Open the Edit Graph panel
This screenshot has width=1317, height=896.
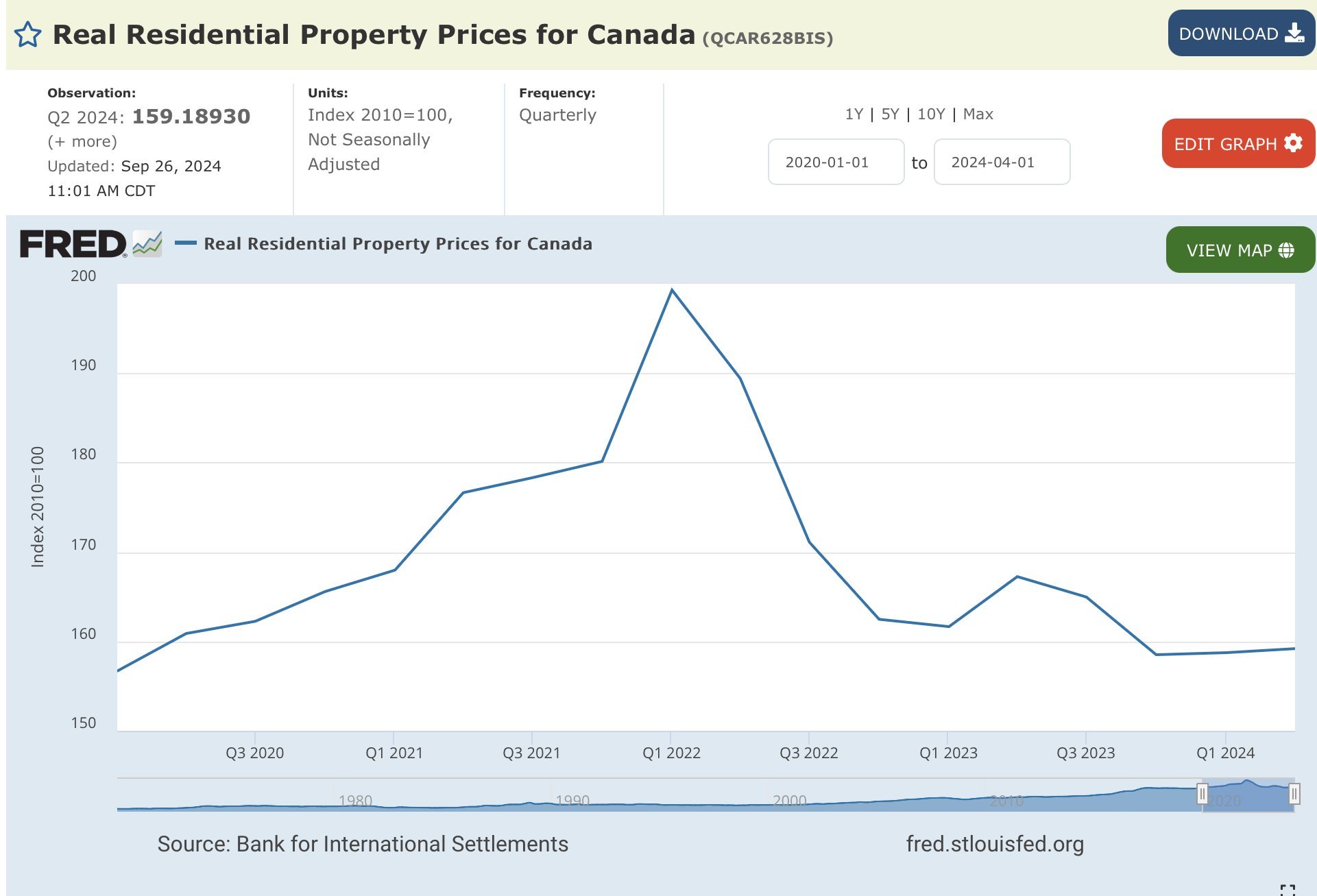[x=1237, y=144]
